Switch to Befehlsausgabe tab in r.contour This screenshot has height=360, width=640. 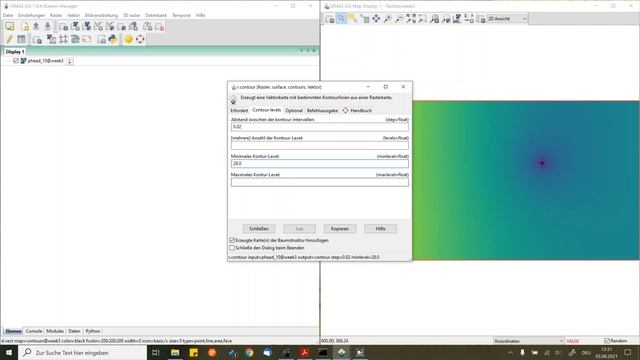pos(322,111)
